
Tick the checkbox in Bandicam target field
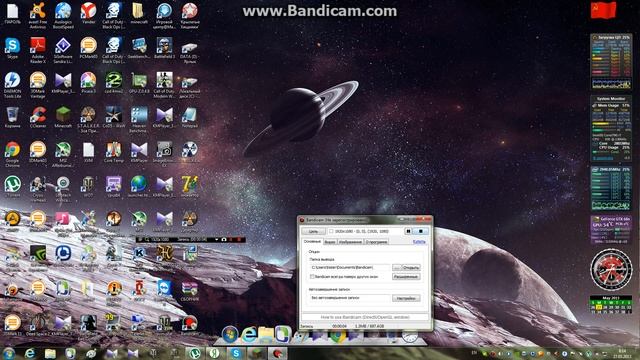[x=331, y=231]
